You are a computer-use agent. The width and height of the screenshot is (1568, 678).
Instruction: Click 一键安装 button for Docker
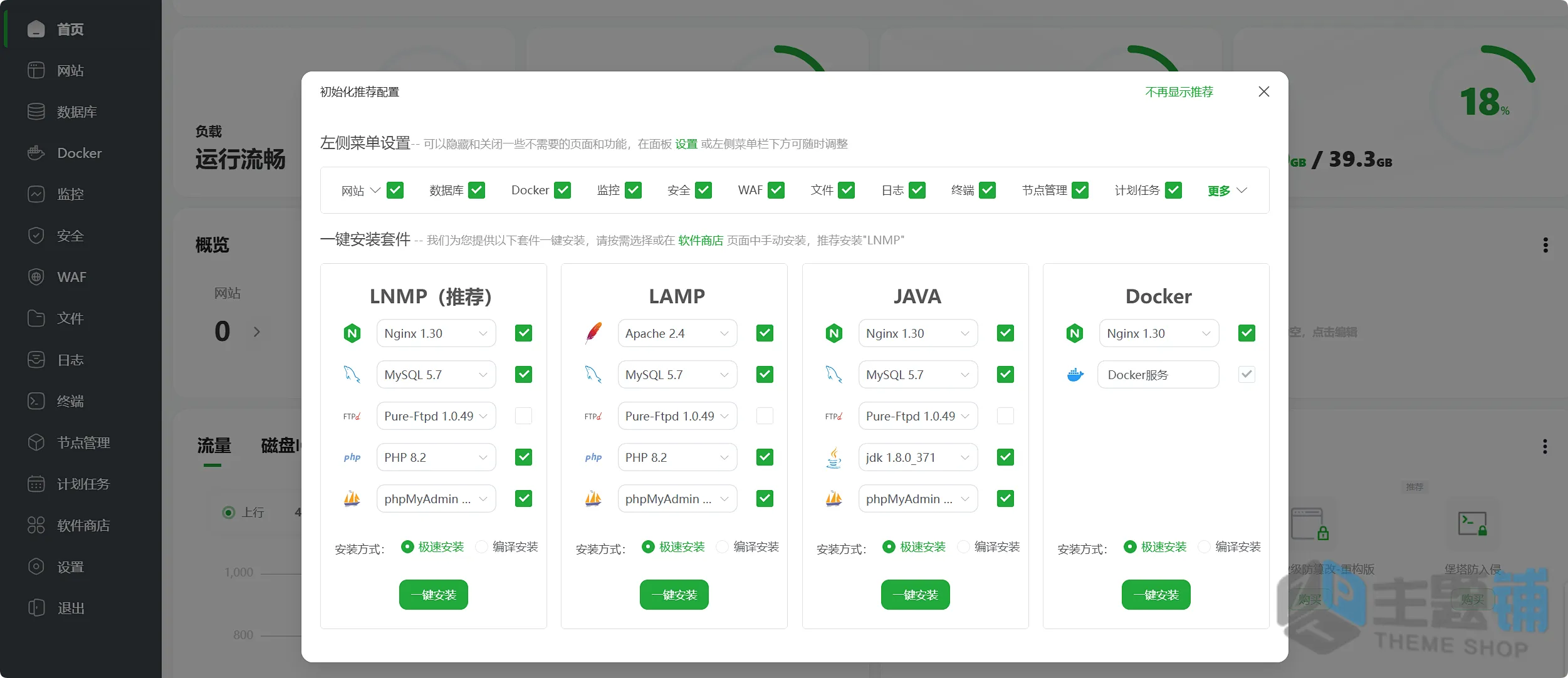1156,595
